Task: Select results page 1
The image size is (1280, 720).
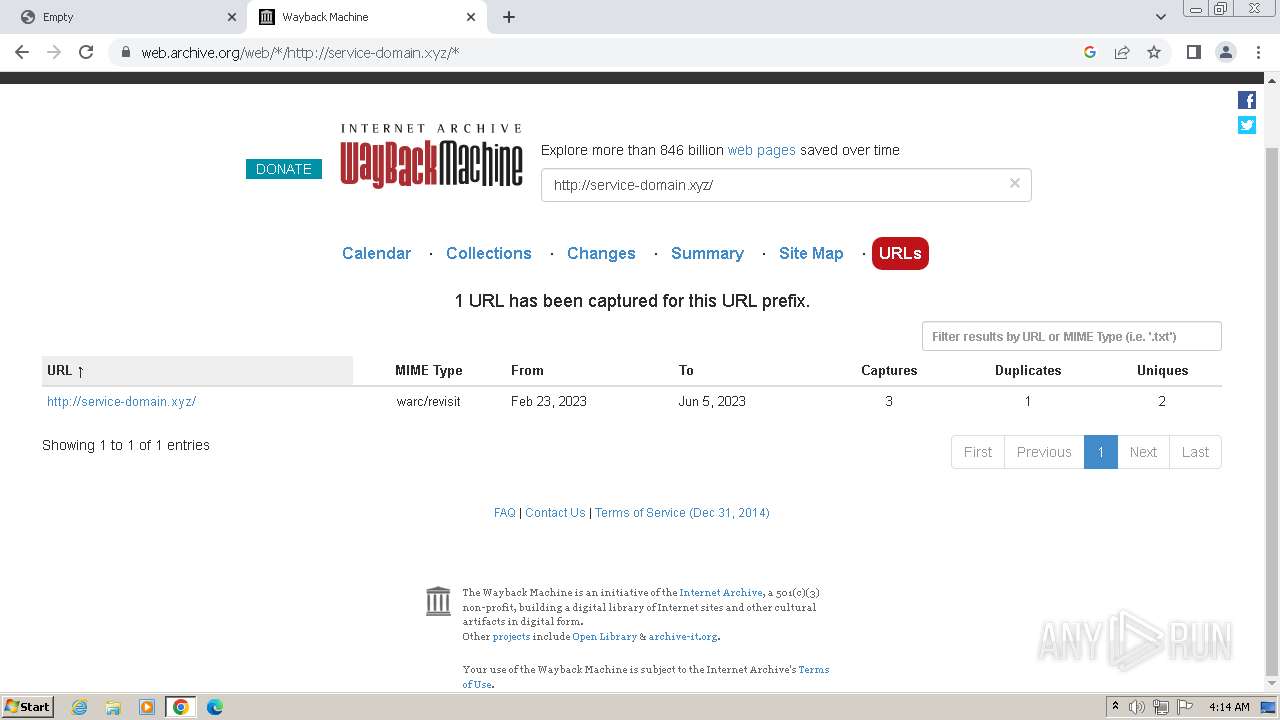Action: coord(1100,452)
